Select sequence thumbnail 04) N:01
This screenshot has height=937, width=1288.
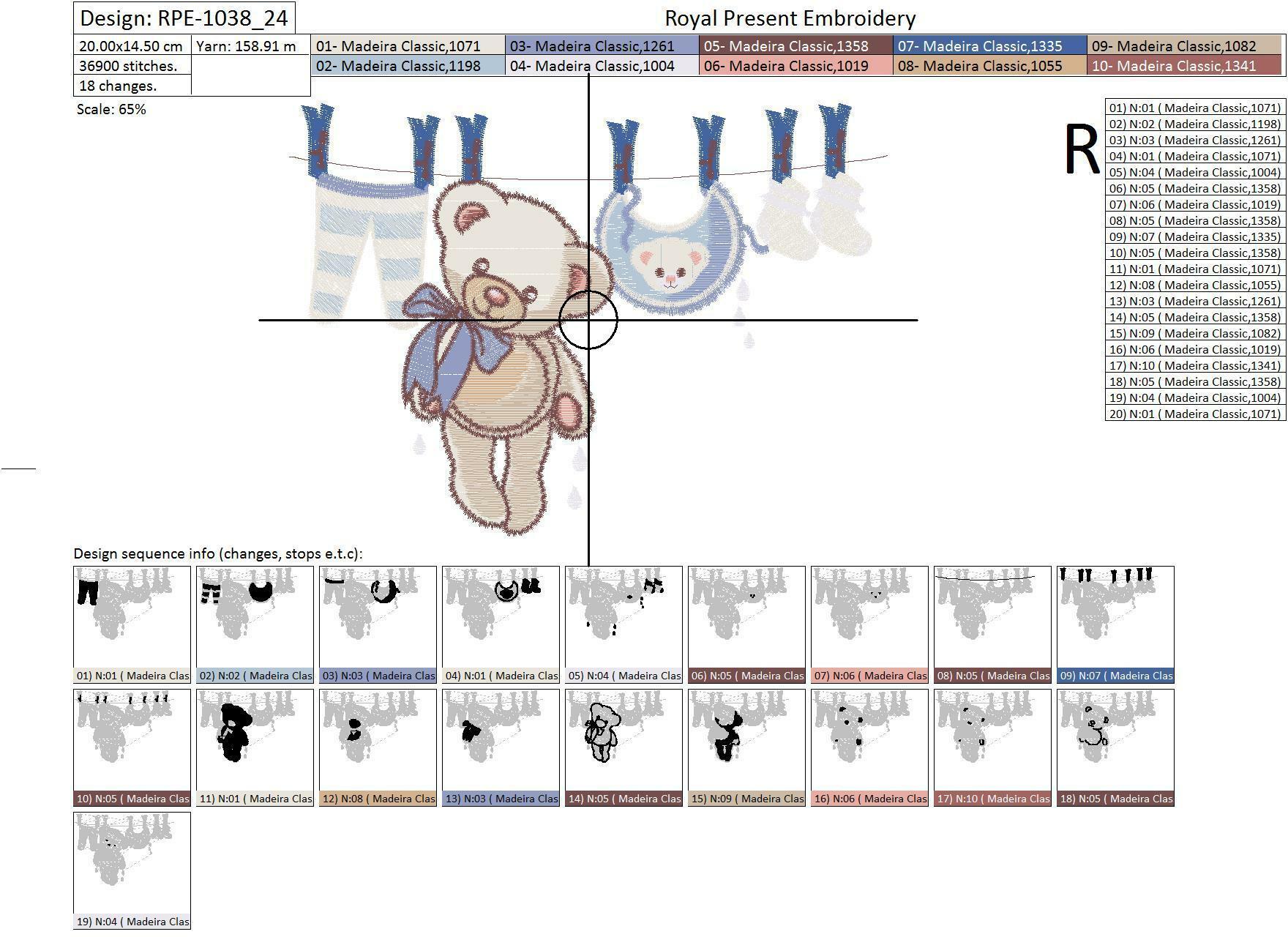pyautogui.click(x=501, y=625)
